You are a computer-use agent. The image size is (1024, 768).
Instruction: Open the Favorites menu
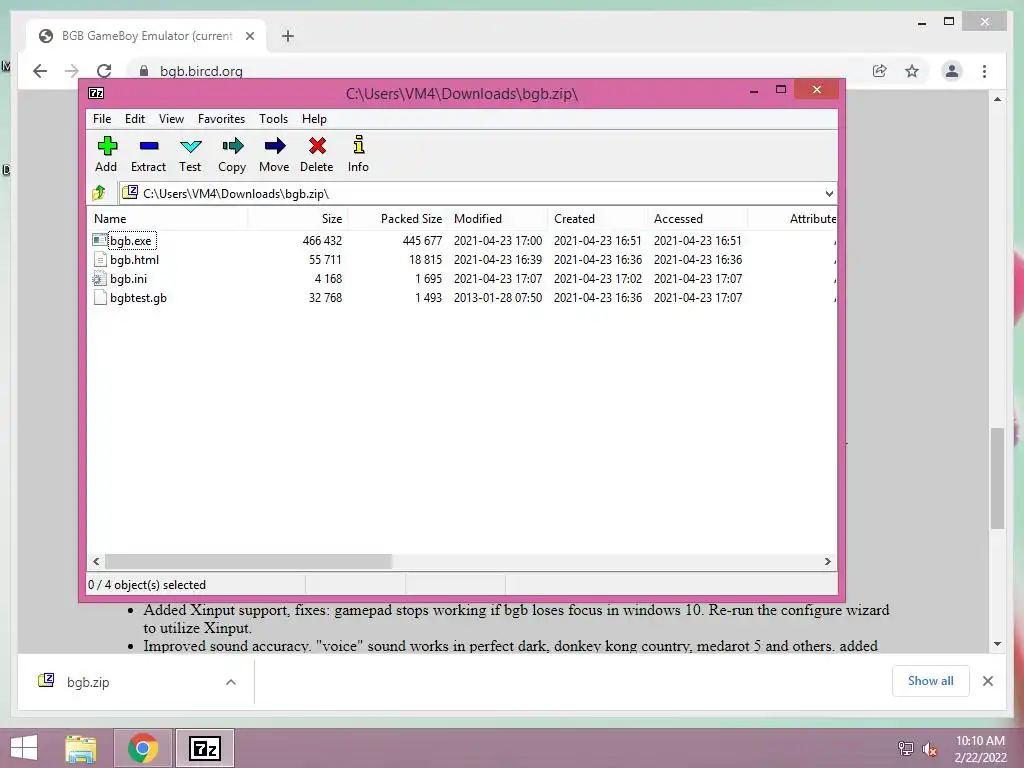tap(221, 119)
